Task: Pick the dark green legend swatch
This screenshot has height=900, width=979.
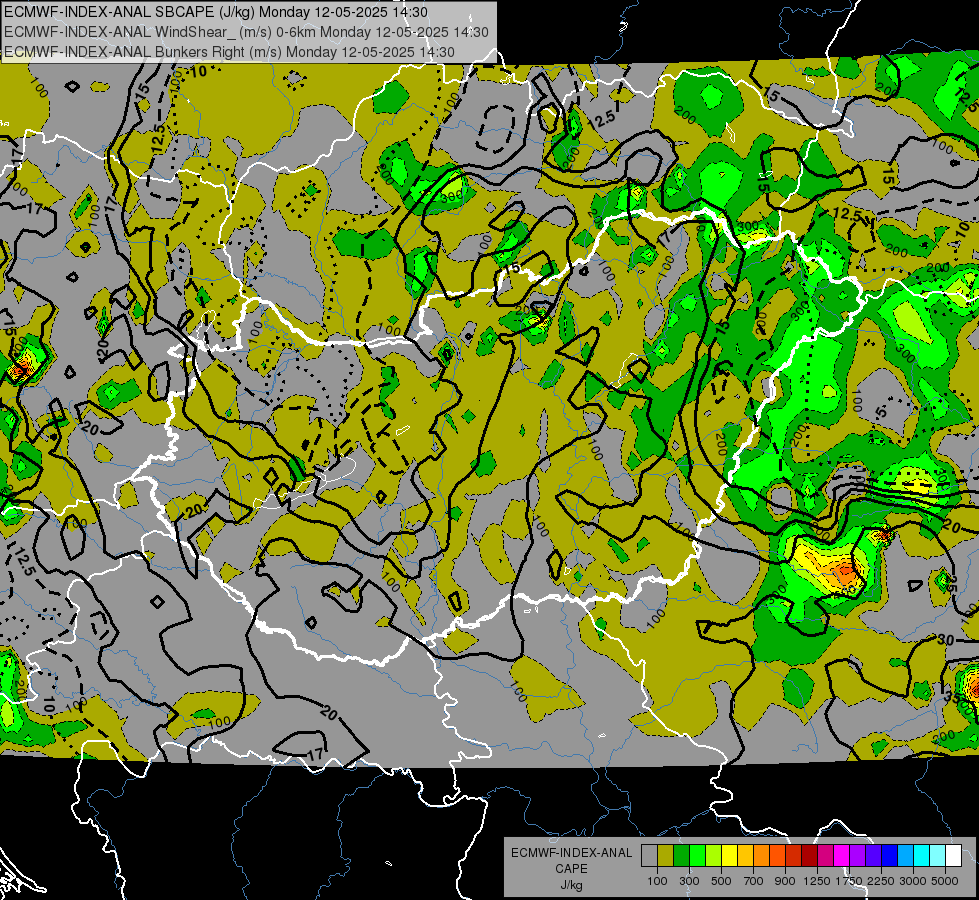Action: pos(681,855)
